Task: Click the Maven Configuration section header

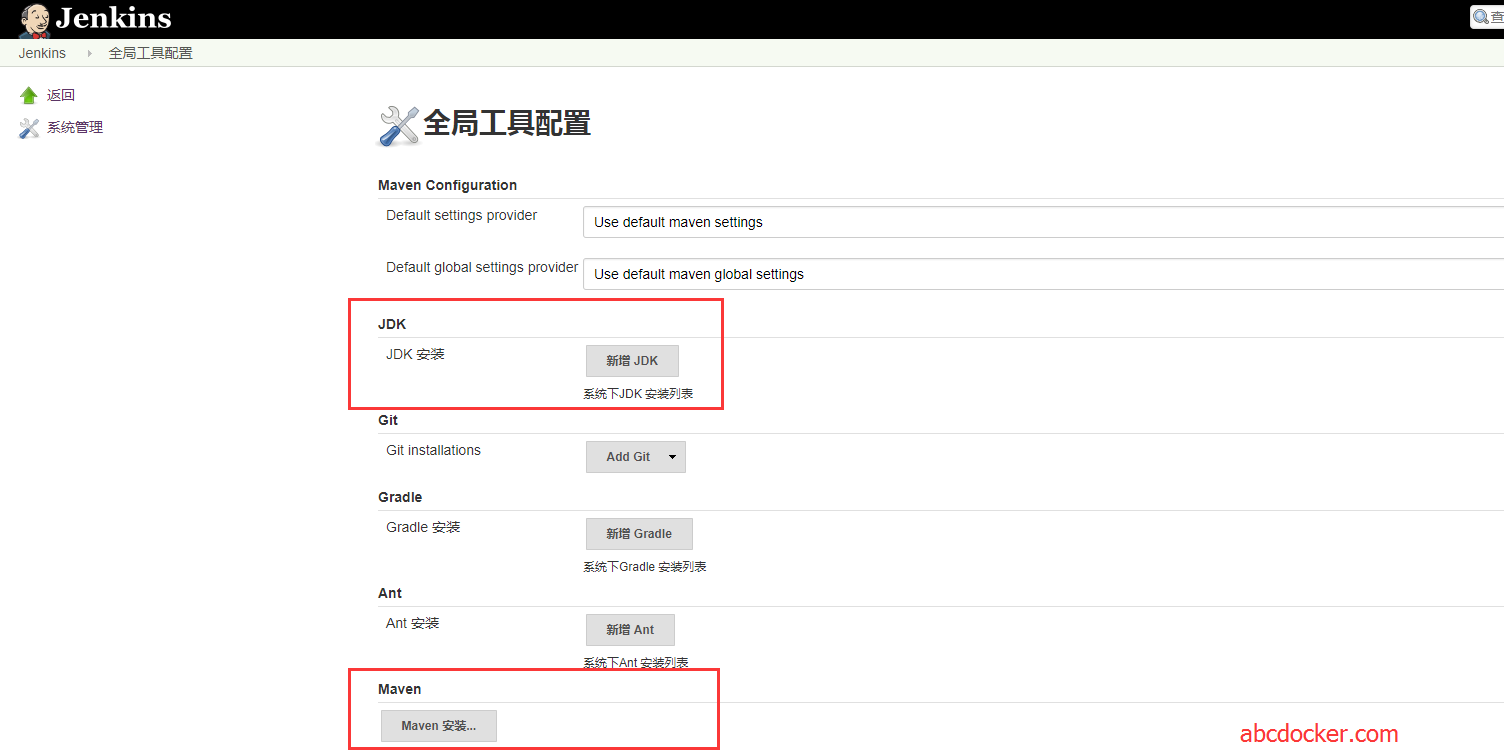Action: click(447, 185)
